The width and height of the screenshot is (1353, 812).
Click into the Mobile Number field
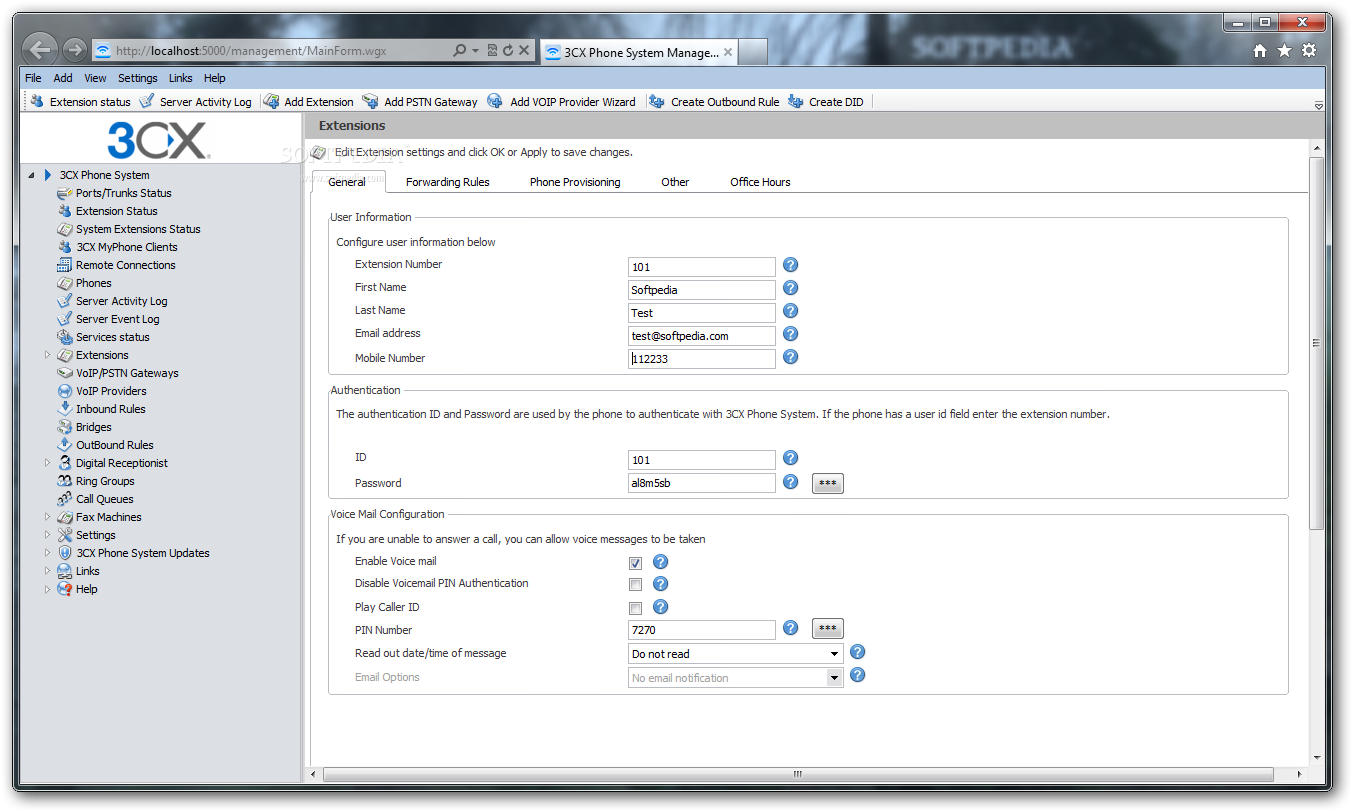(702, 358)
